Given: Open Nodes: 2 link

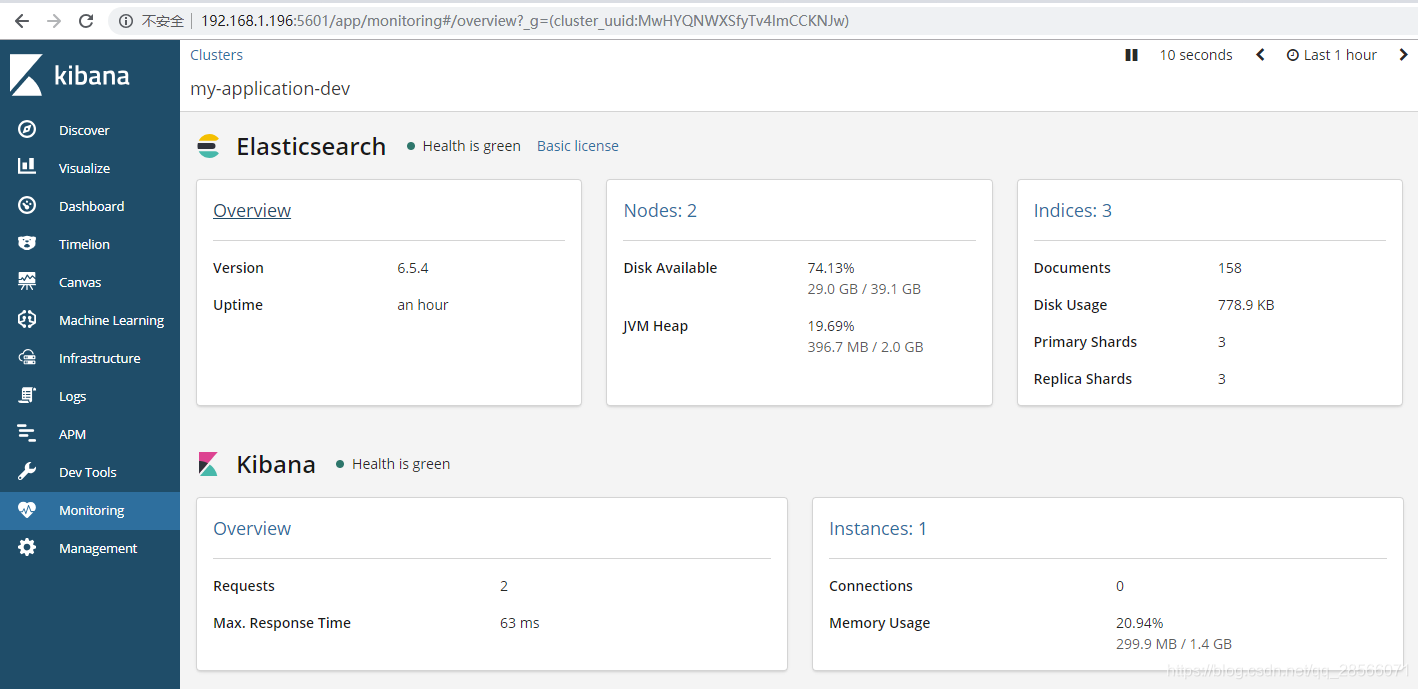Looking at the screenshot, I should tap(660, 210).
